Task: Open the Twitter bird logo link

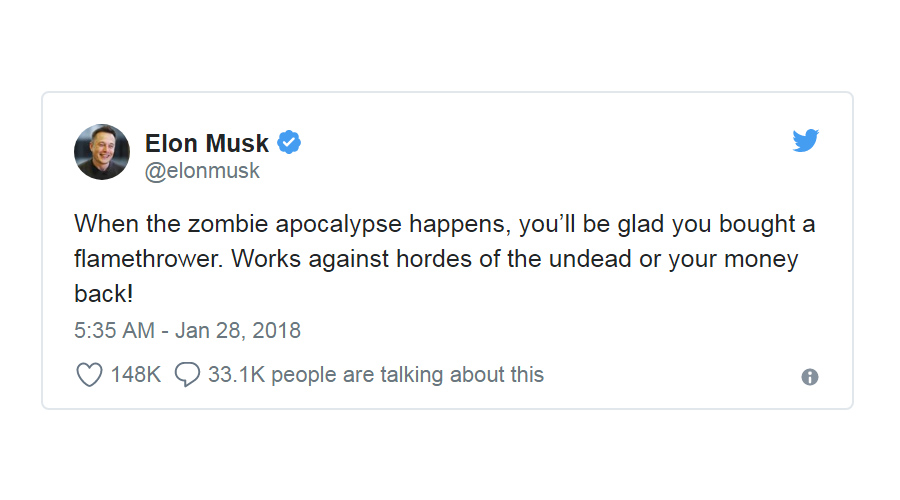Action: 805,141
